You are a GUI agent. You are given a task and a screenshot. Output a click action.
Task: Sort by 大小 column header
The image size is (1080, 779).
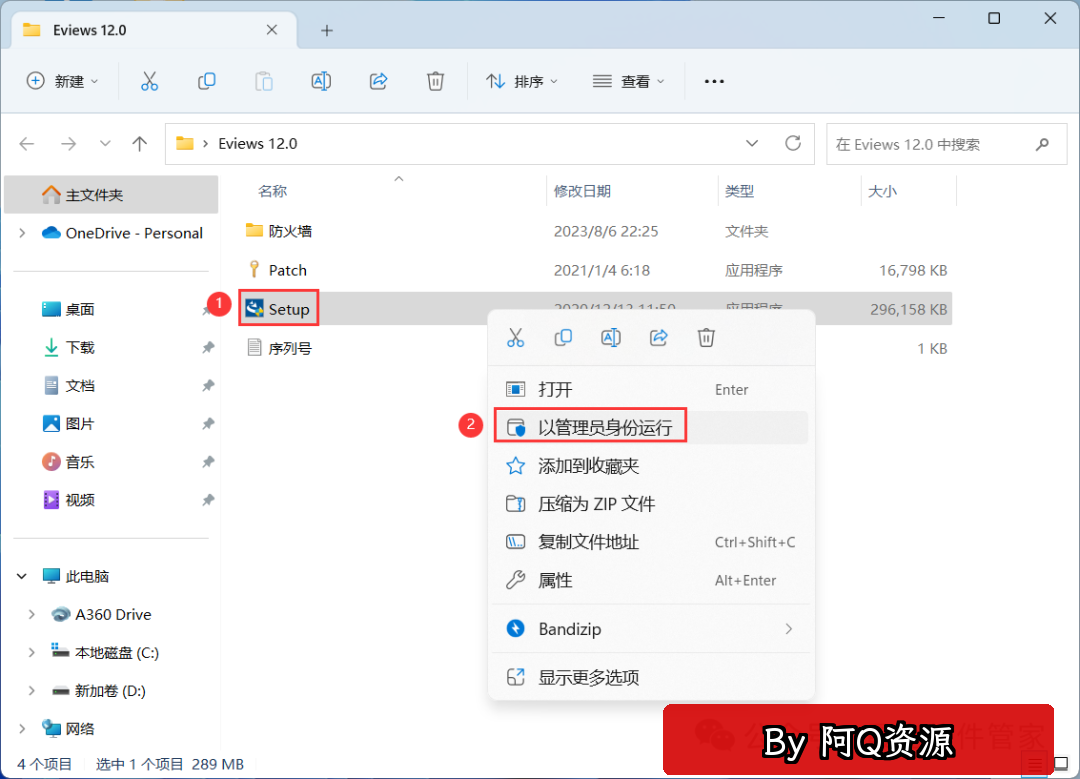pyautogui.click(x=882, y=191)
